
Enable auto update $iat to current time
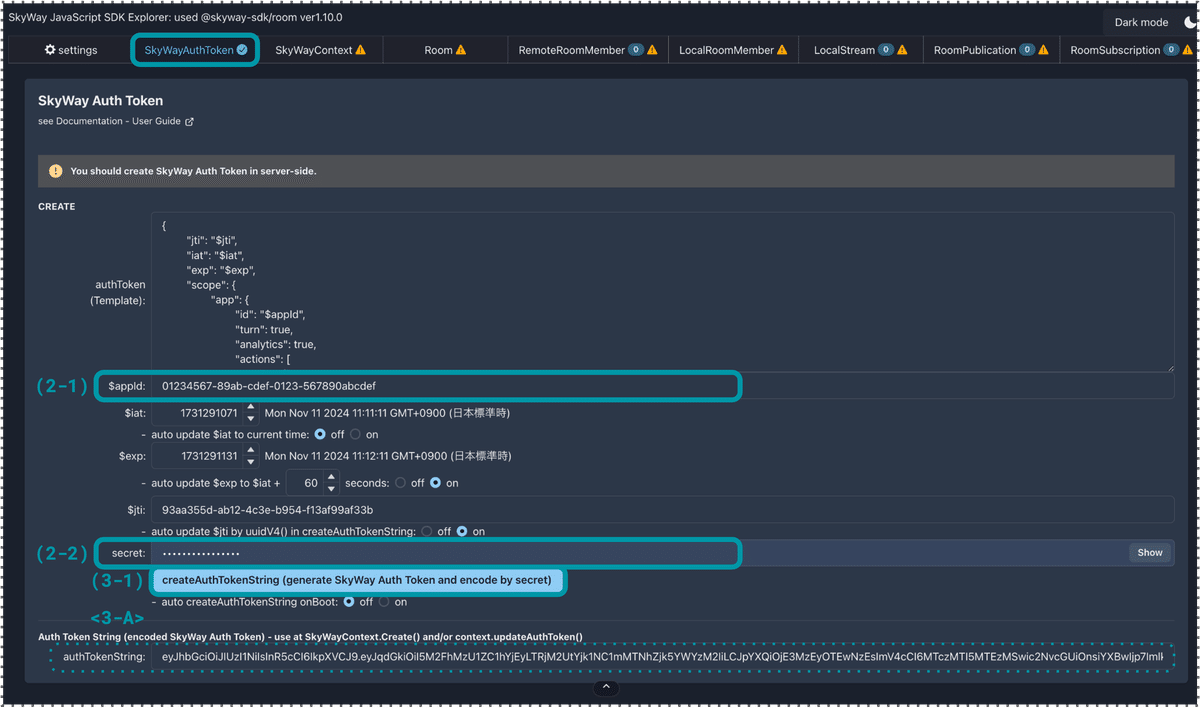356,434
